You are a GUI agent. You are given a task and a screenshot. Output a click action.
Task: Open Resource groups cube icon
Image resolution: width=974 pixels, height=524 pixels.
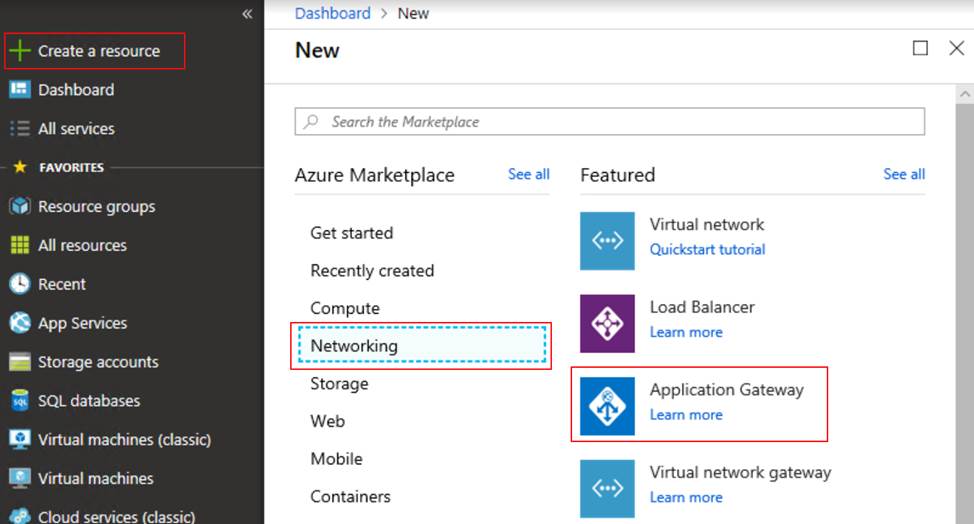click(x=20, y=206)
